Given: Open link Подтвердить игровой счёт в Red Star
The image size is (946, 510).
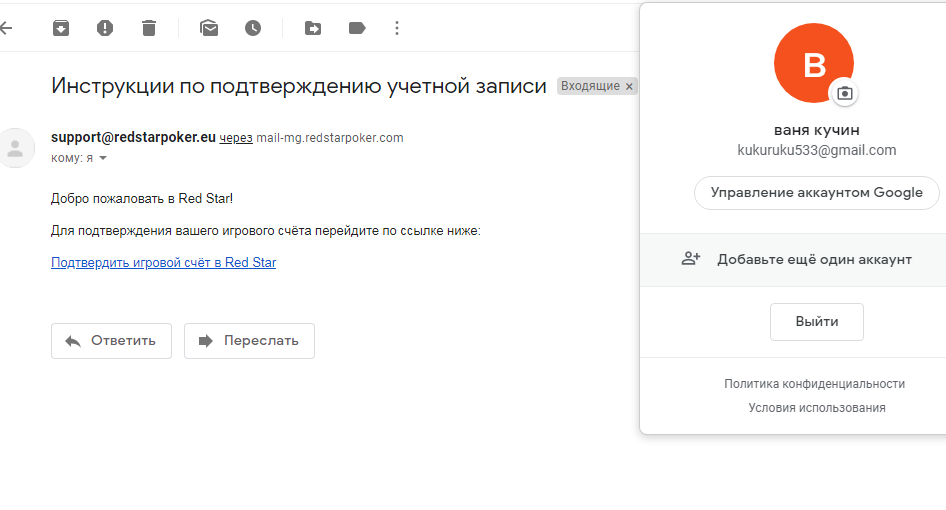Looking at the screenshot, I should point(163,263).
